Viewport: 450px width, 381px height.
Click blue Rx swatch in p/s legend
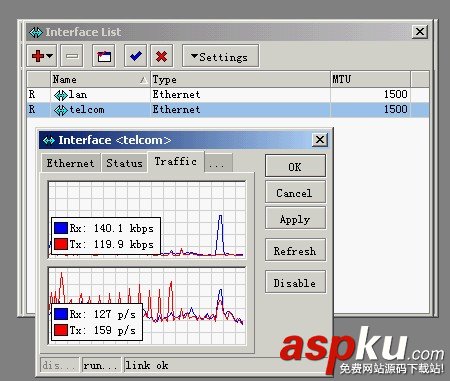click(x=61, y=314)
